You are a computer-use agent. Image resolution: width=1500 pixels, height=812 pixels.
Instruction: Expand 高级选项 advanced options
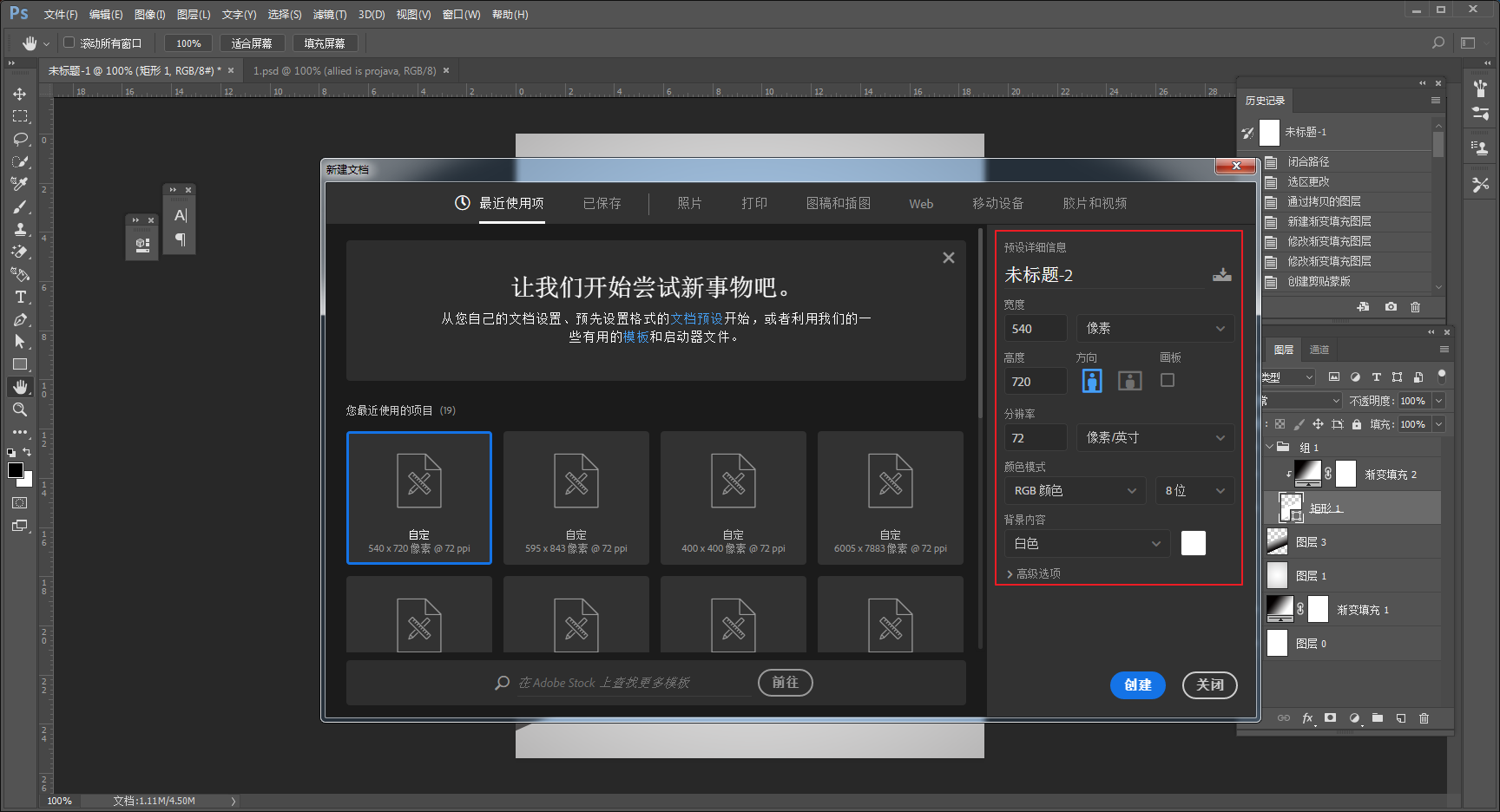(1033, 573)
